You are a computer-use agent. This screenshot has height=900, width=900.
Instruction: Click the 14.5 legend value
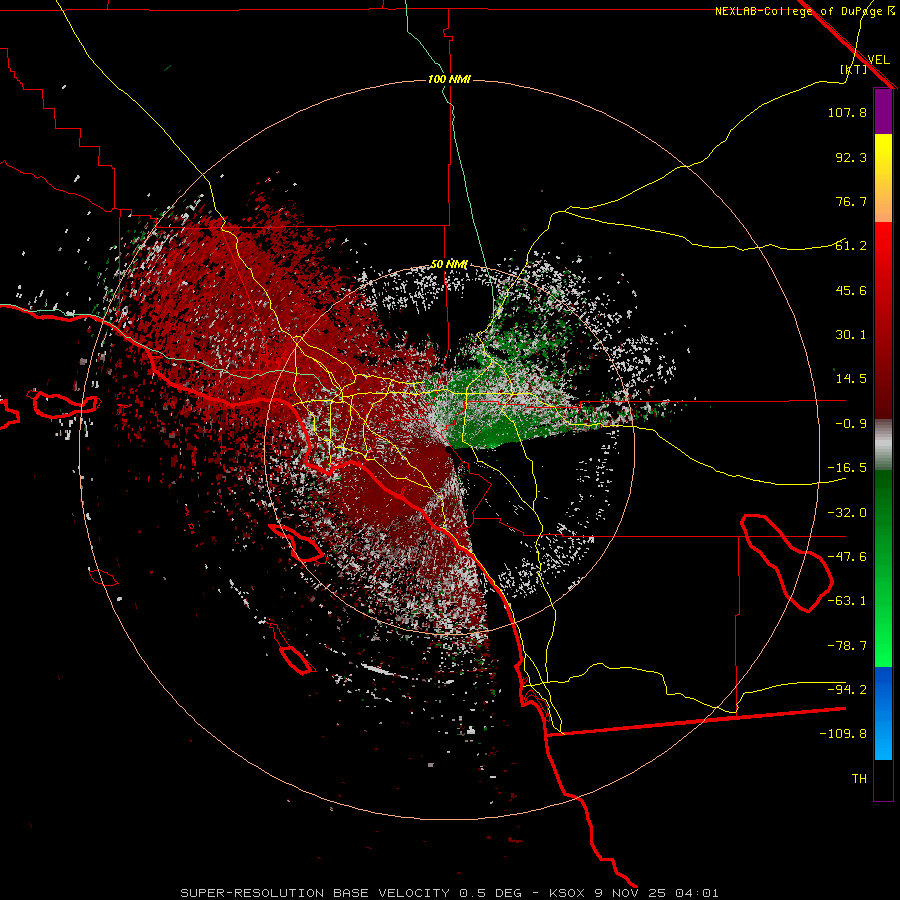(851, 379)
